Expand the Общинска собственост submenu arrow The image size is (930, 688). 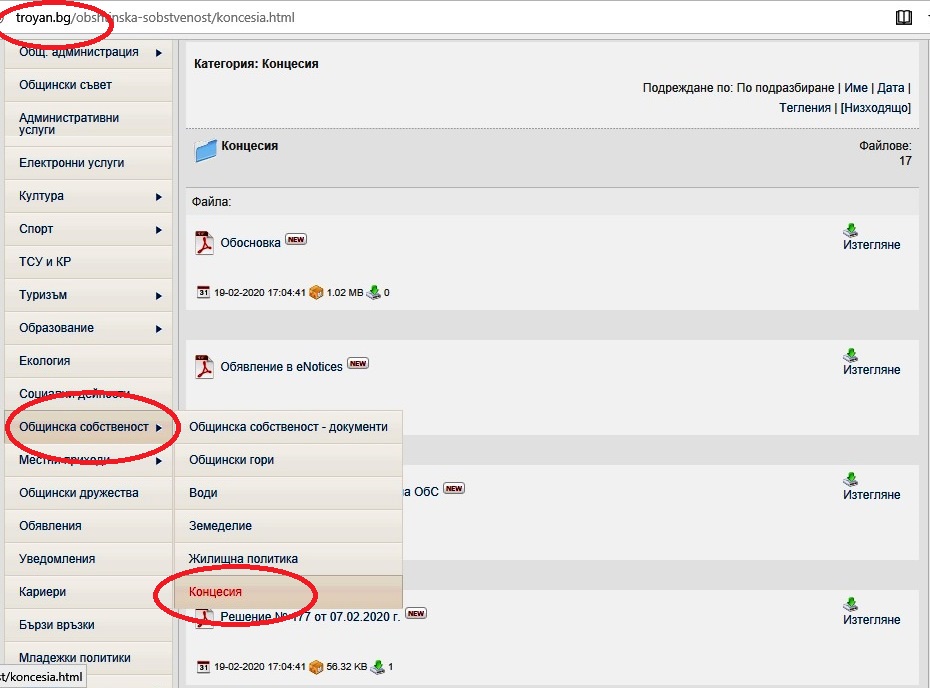click(x=158, y=428)
